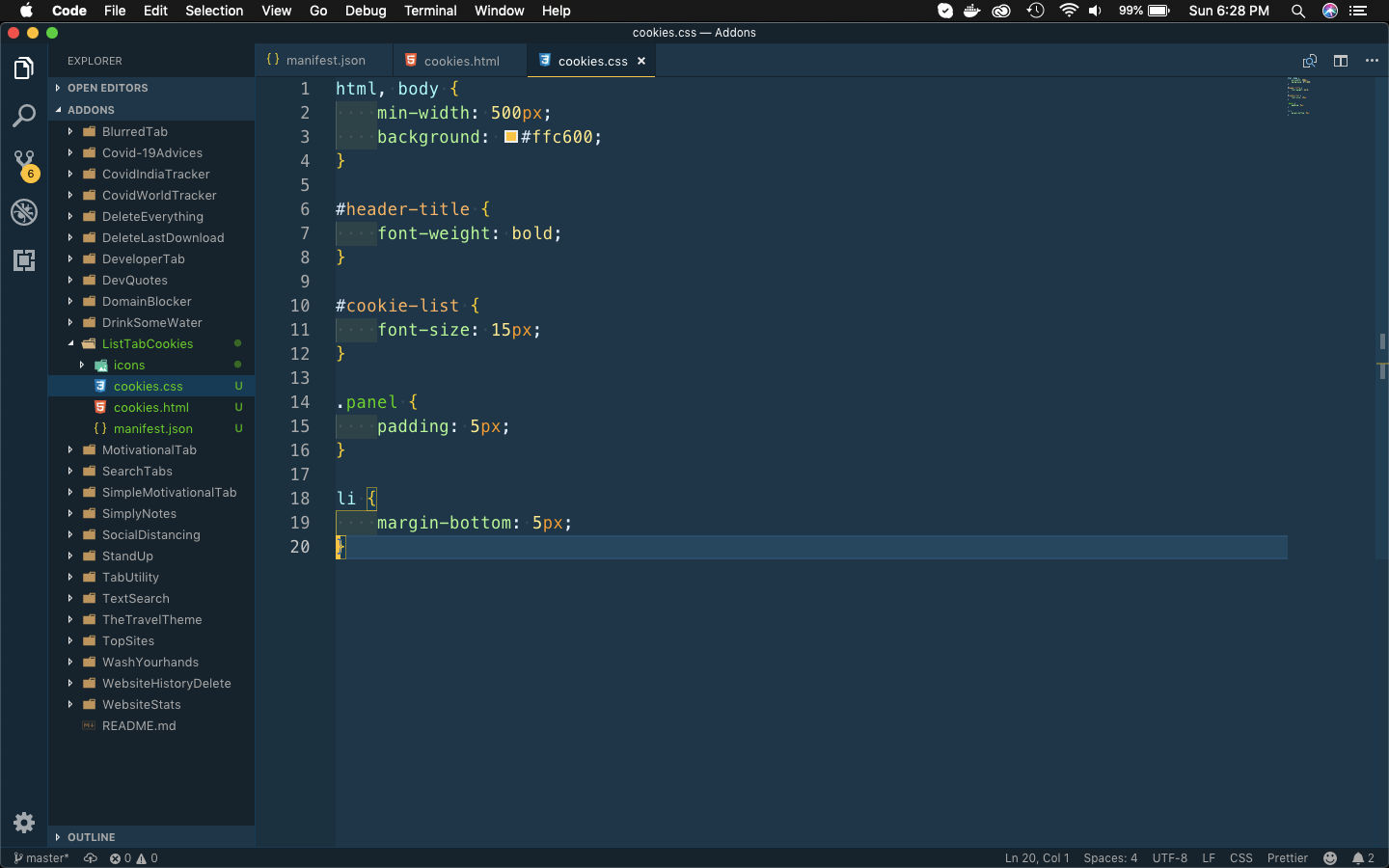1389x868 pixels.
Task: Select cookies.css in the explorer tree
Action: [151, 386]
